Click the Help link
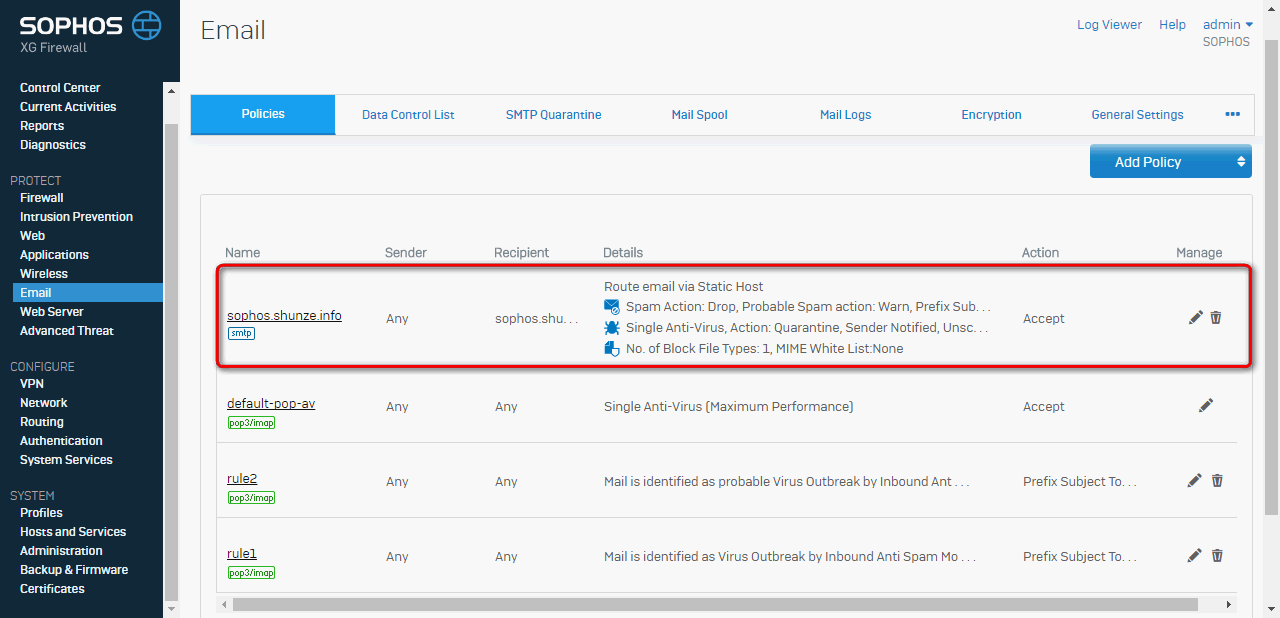Viewport: 1280px width, 618px height. [1172, 25]
